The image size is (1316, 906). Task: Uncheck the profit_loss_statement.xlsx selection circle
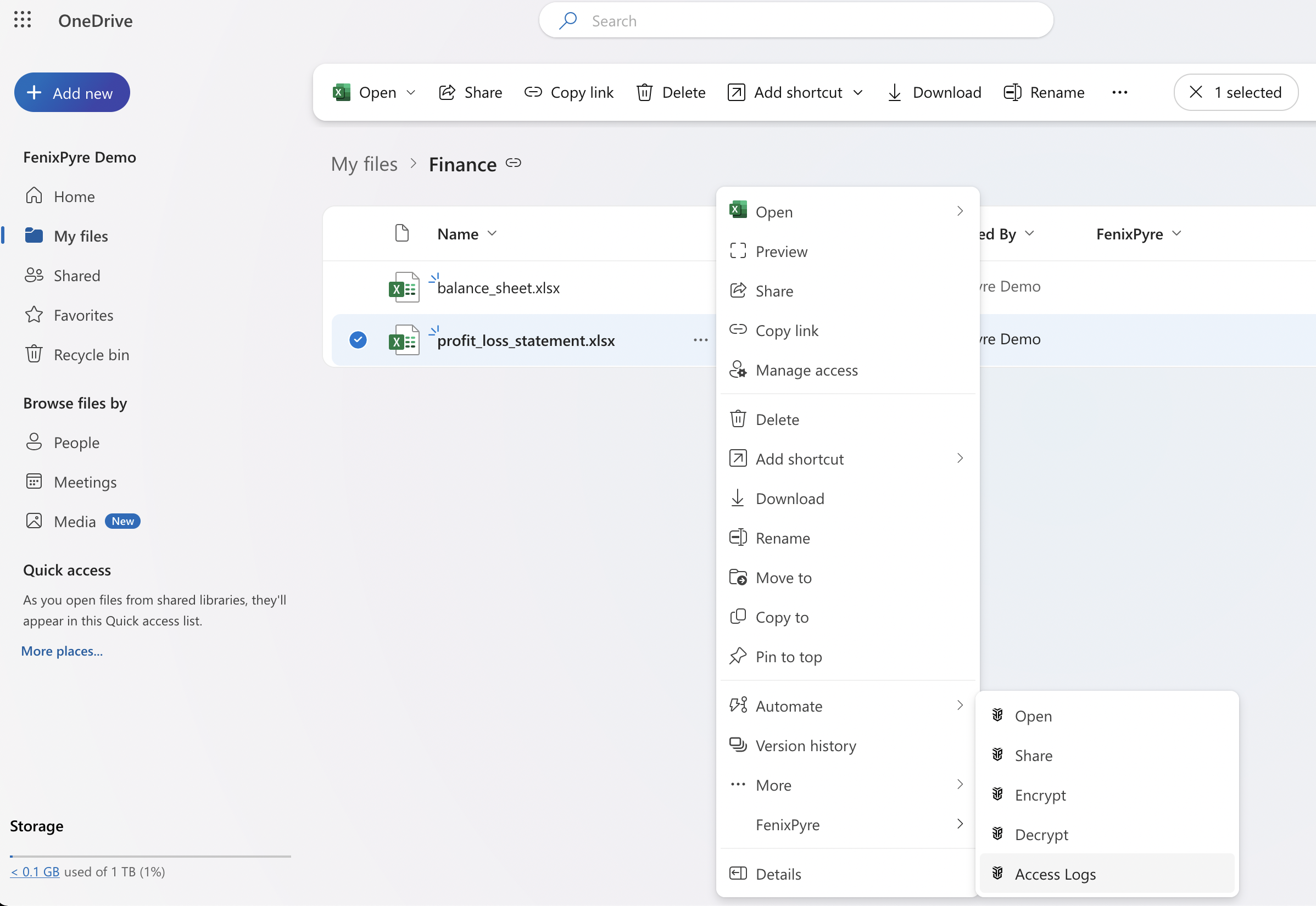[x=358, y=340]
